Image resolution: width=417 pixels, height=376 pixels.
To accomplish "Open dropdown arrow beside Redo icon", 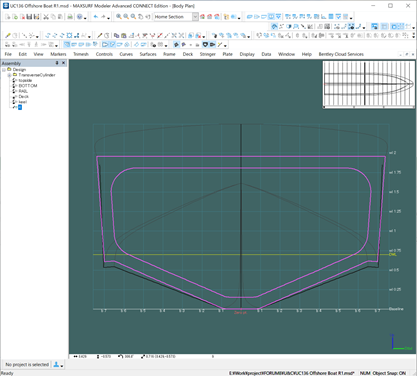I will coord(109,18).
